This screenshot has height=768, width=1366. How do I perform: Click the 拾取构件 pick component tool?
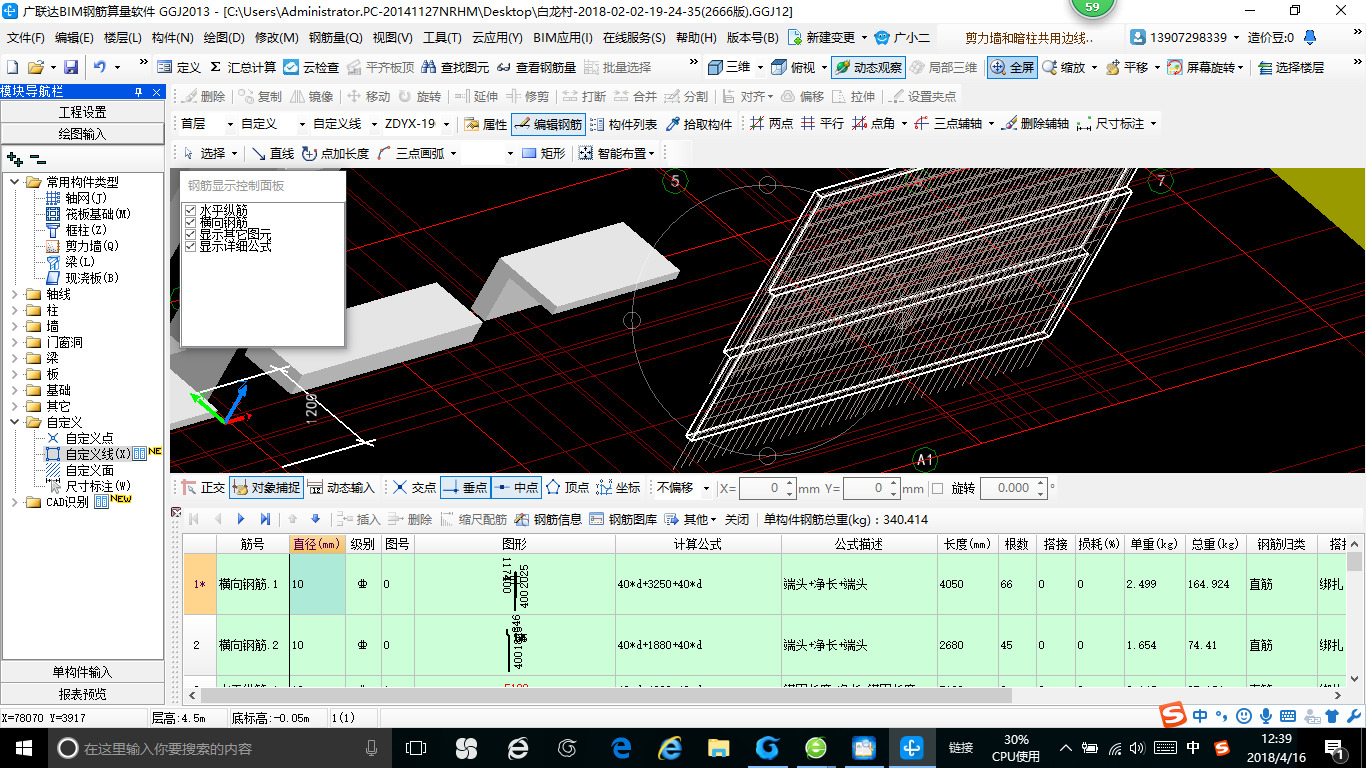coord(699,124)
